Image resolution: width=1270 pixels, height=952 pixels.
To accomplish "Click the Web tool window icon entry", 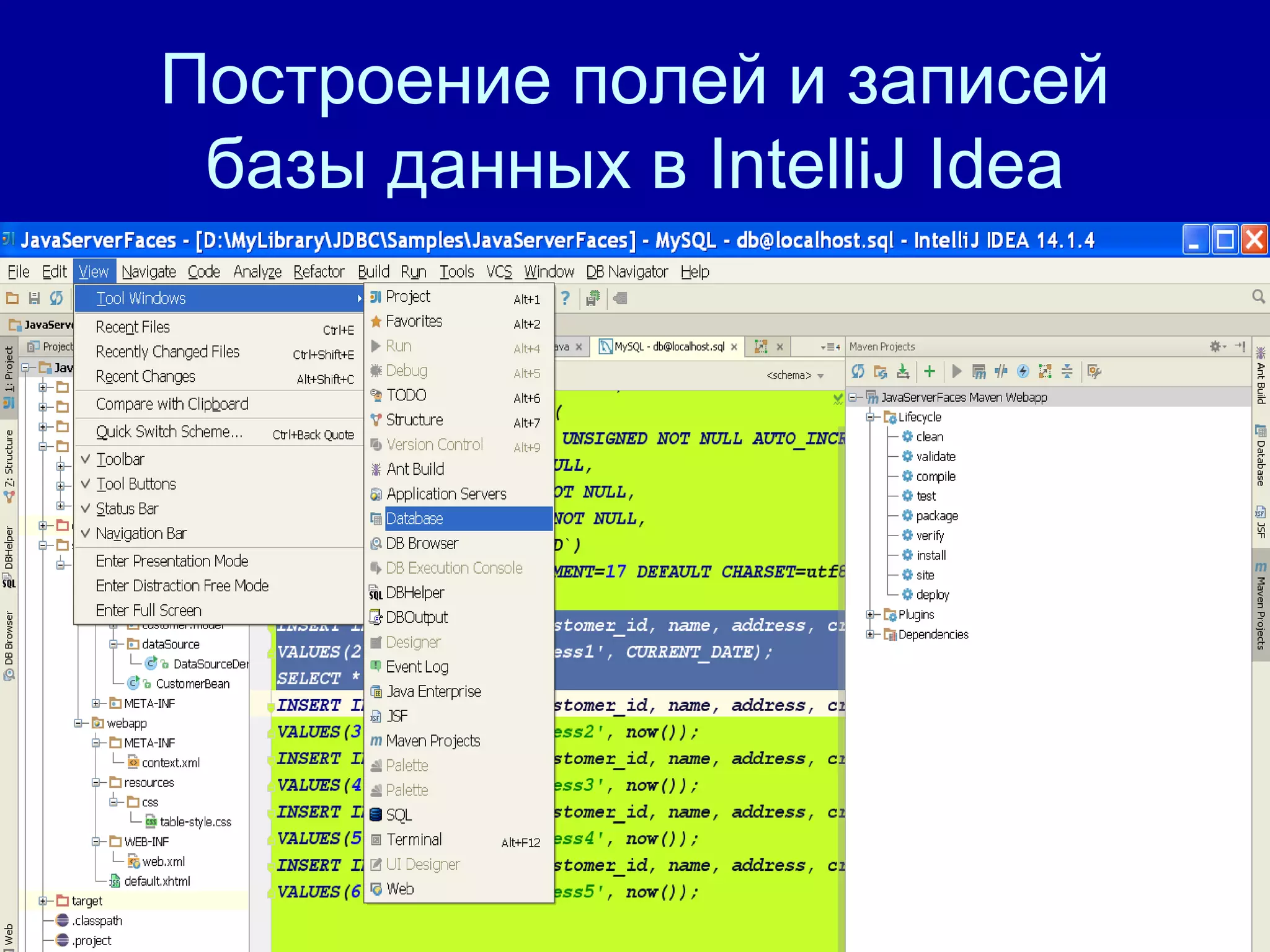I will click(x=376, y=889).
